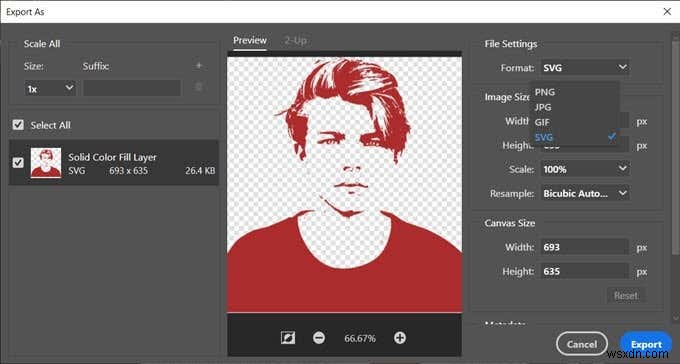Open the Resample Bicubic Auto dropdown
Screen dimensions: 680x364
click(585, 193)
